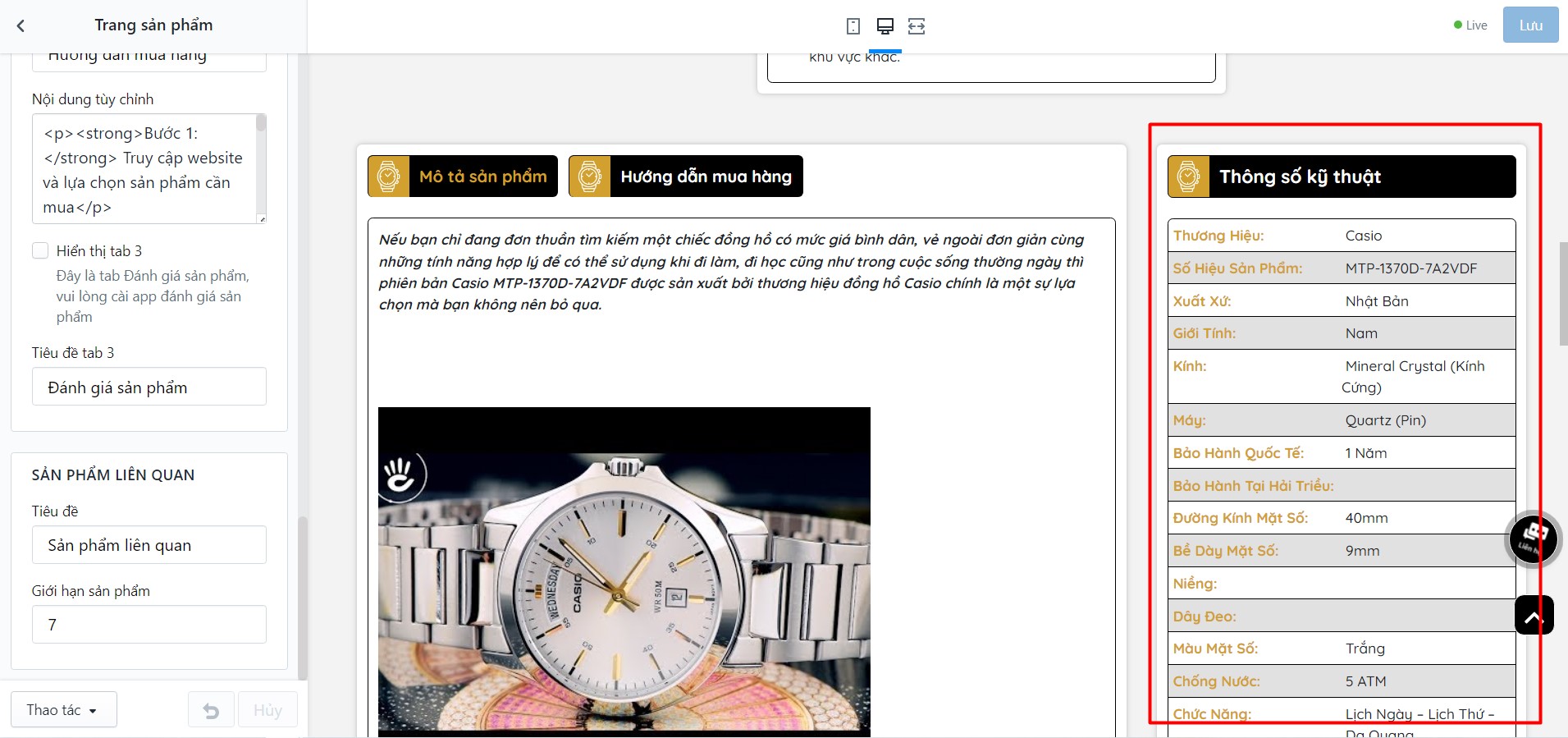Screen dimensions: 1568x738
Task: Open the Hướng dẫn mua hàng tab
Action: pyautogui.click(x=686, y=176)
